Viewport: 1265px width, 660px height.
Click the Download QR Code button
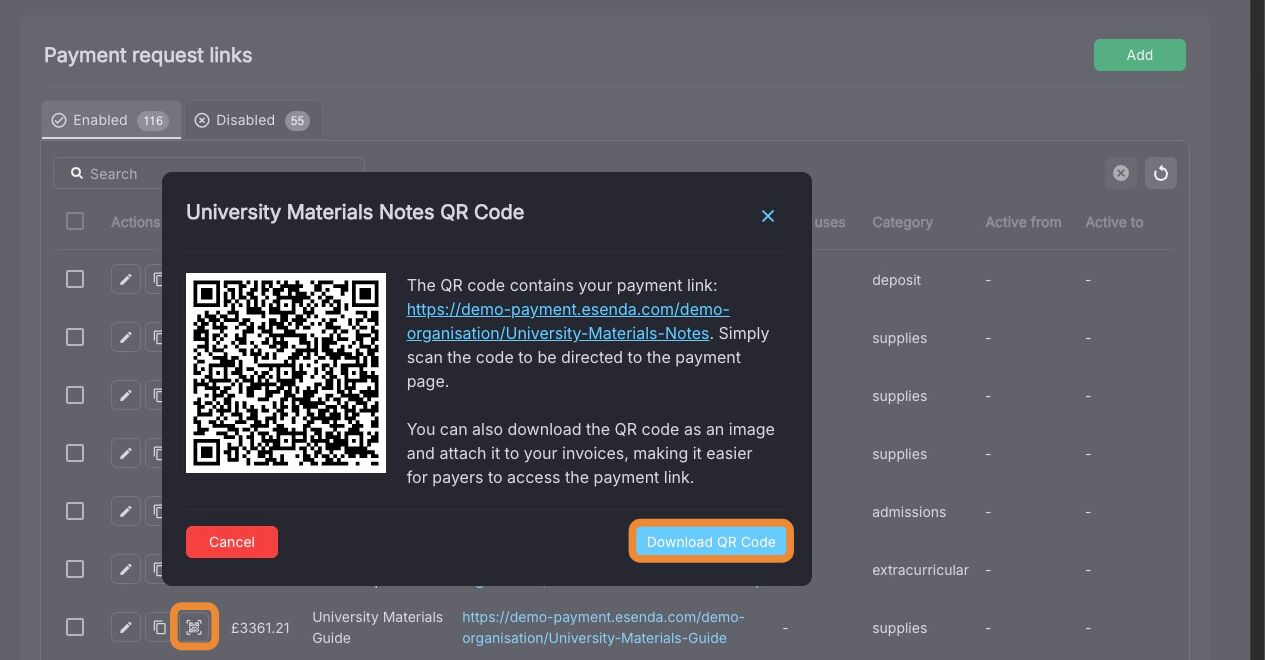click(x=711, y=542)
